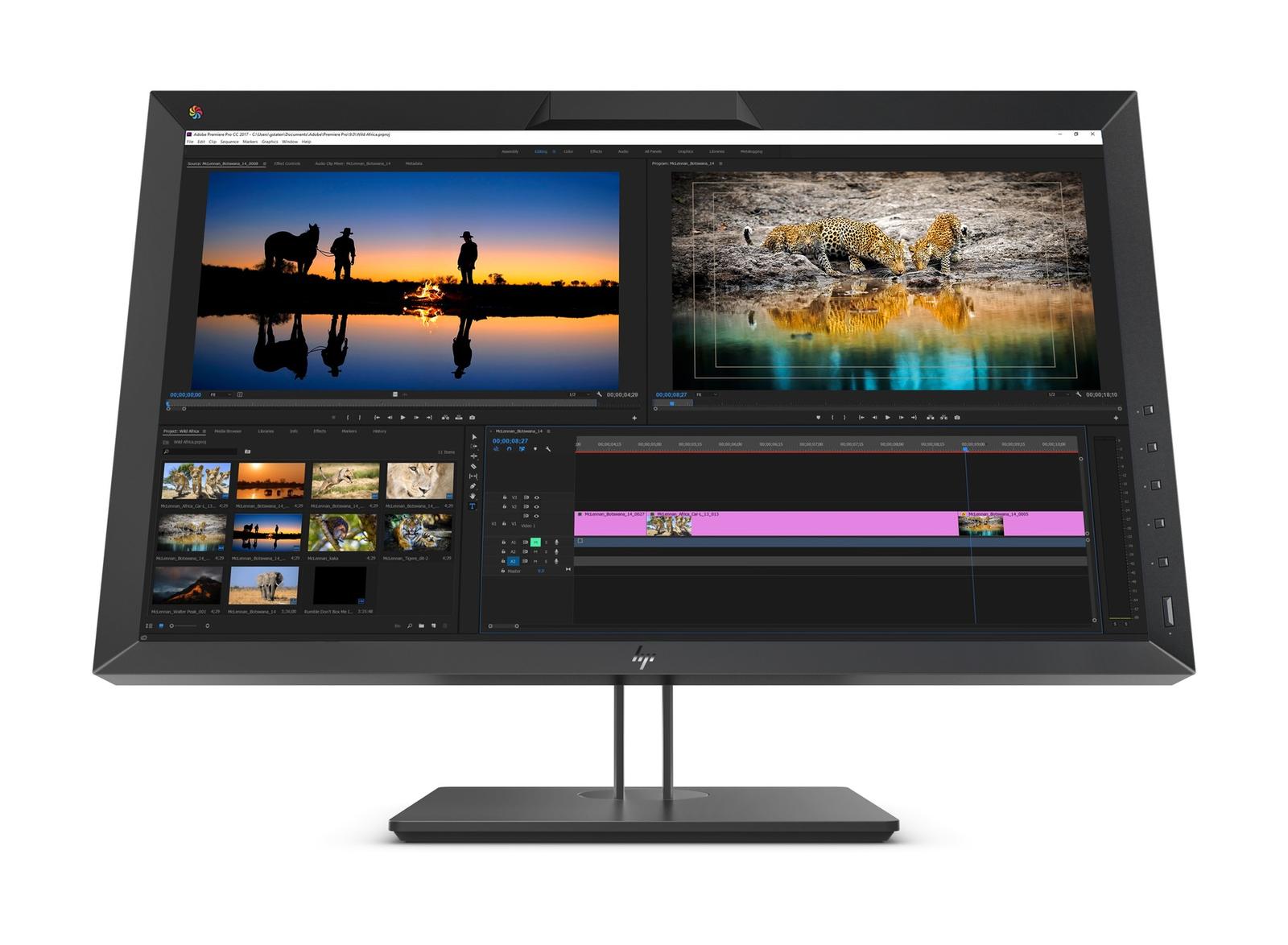
Task: Open the Sequence menu in menu bar
Action: pos(229,142)
